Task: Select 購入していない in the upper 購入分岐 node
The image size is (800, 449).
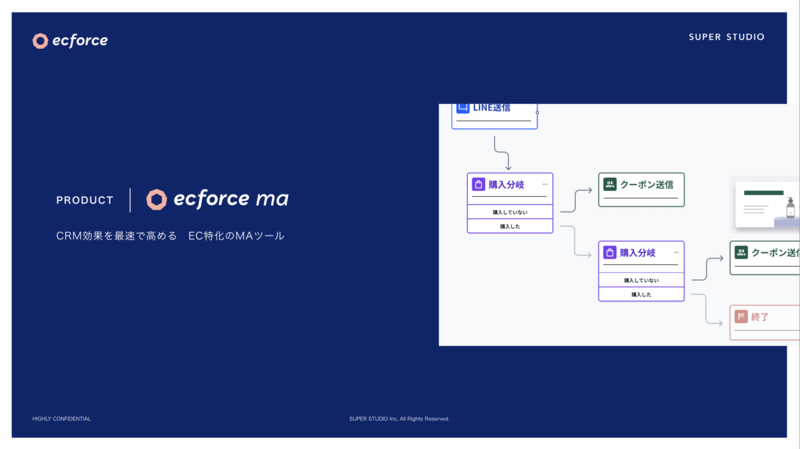Action: tap(510, 212)
